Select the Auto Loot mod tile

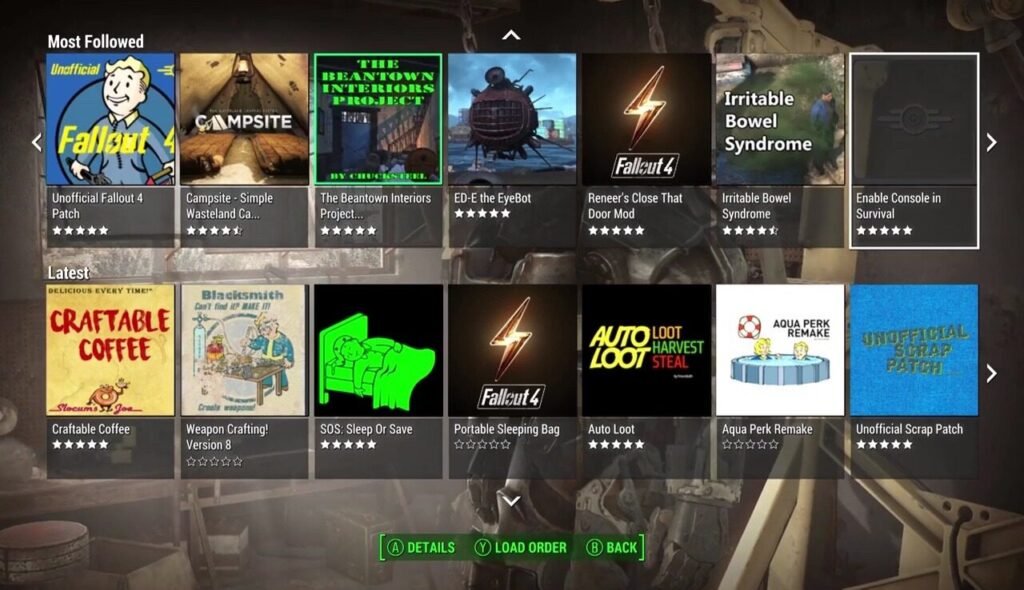(646, 381)
